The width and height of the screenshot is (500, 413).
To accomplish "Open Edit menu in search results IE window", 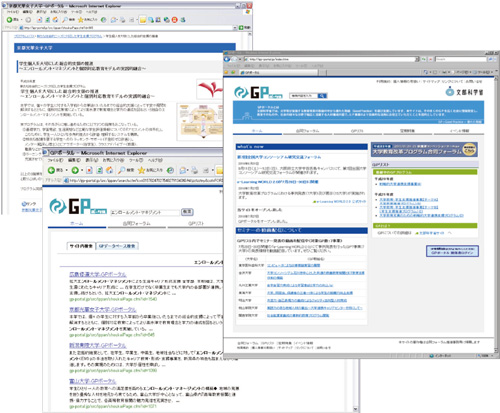I will tap(75, 160).
